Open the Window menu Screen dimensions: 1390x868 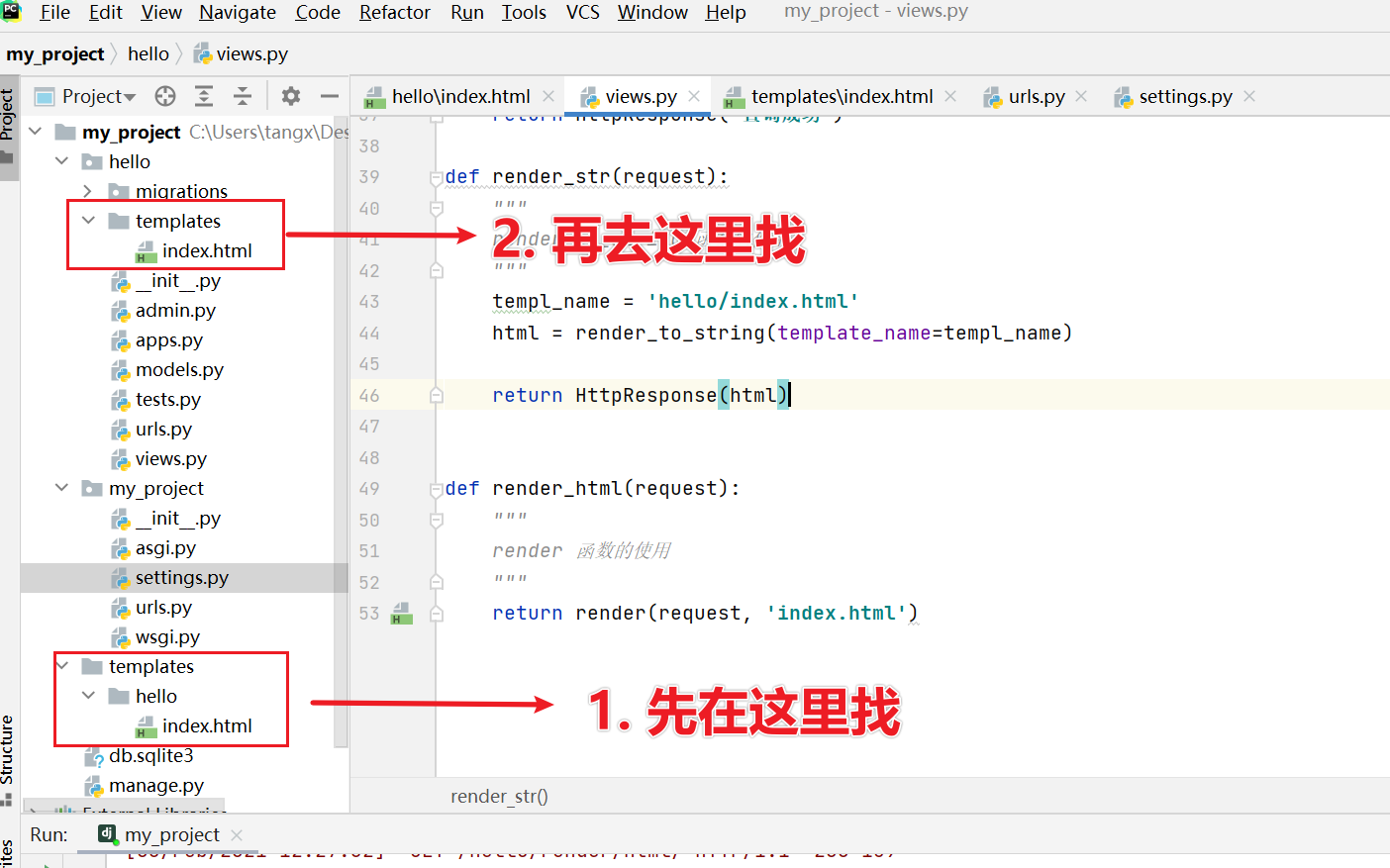652,12
